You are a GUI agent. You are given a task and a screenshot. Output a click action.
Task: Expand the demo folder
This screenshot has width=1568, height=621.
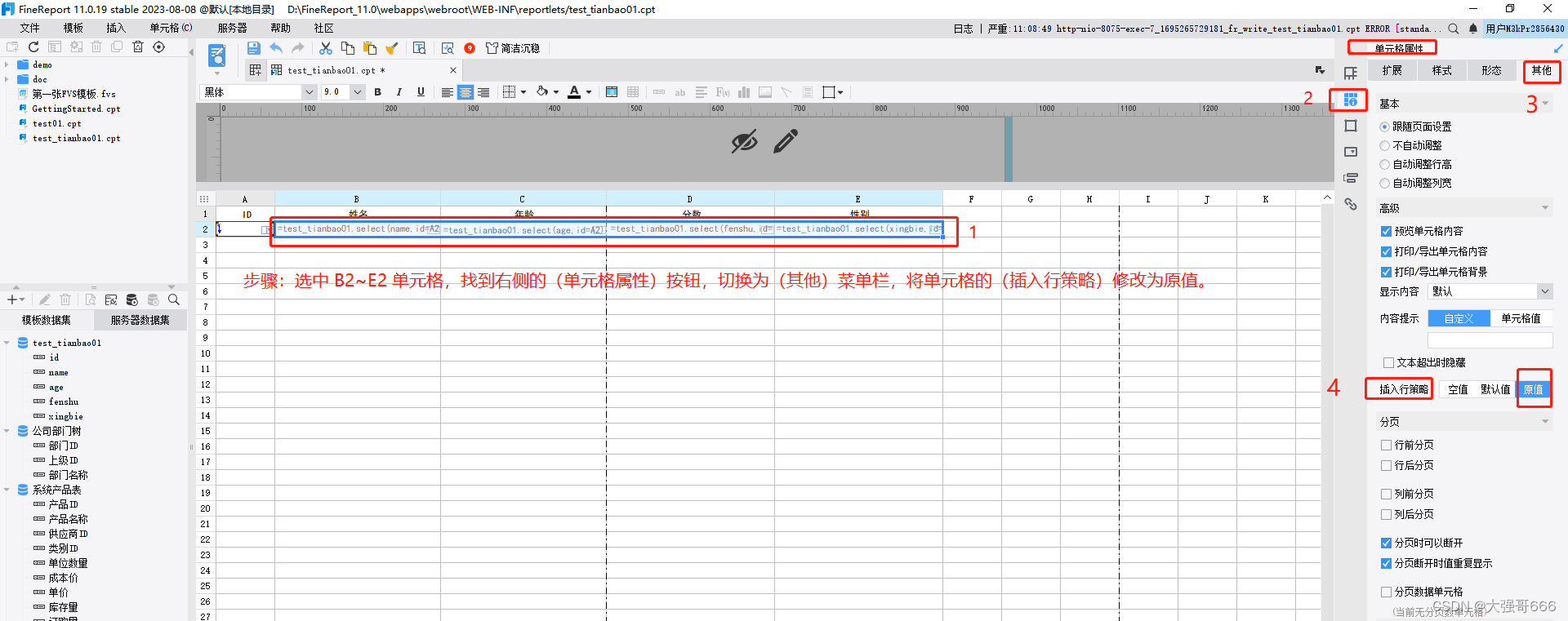pyautogui.click(x=7, y=64)
